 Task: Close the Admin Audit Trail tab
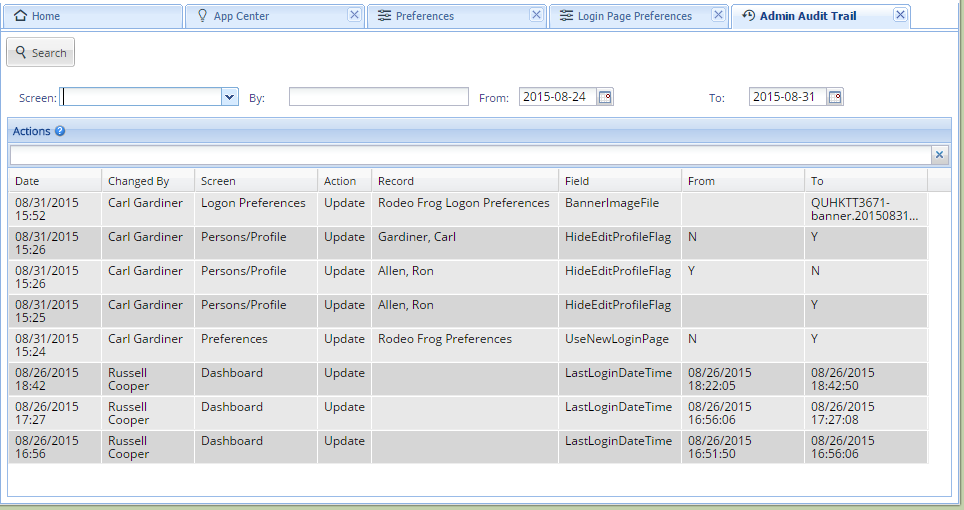900,15
